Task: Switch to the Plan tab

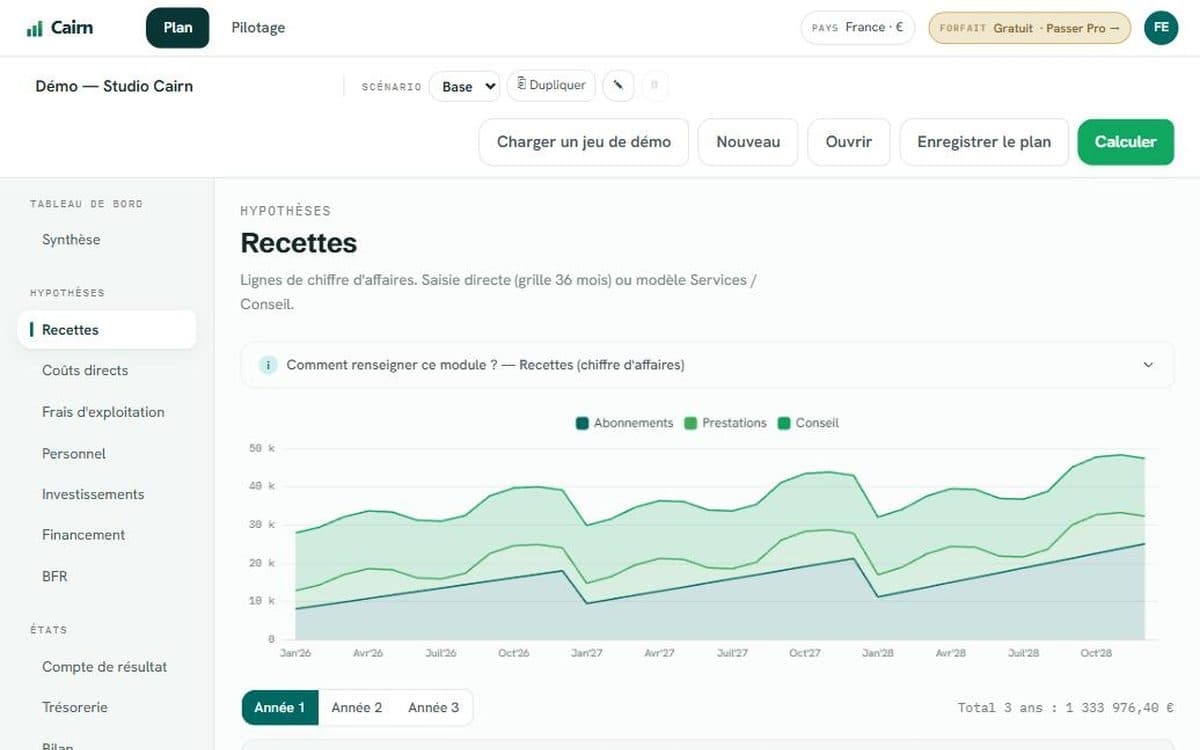Action: point(178,28)
